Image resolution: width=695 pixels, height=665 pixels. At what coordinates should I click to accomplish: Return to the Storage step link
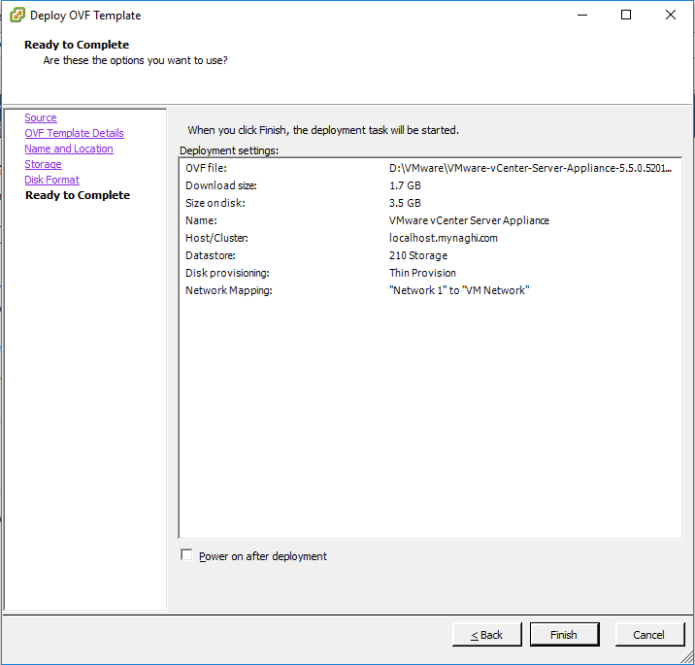[43, 164]
